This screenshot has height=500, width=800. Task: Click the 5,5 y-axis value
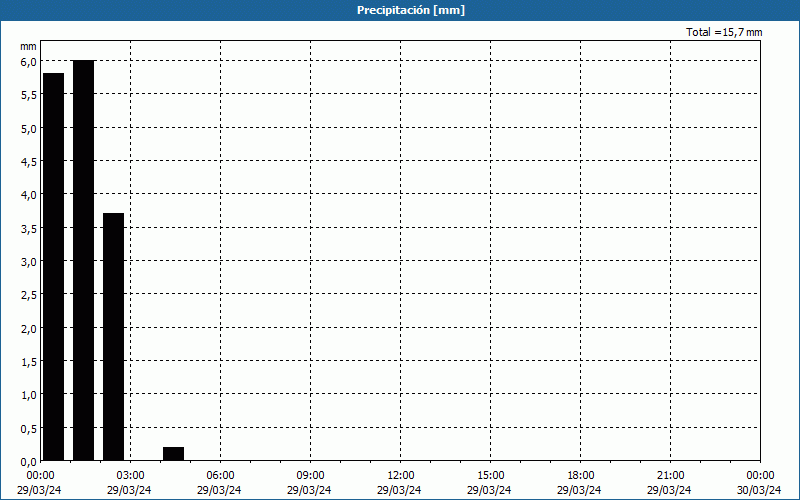tap(29, 95)
